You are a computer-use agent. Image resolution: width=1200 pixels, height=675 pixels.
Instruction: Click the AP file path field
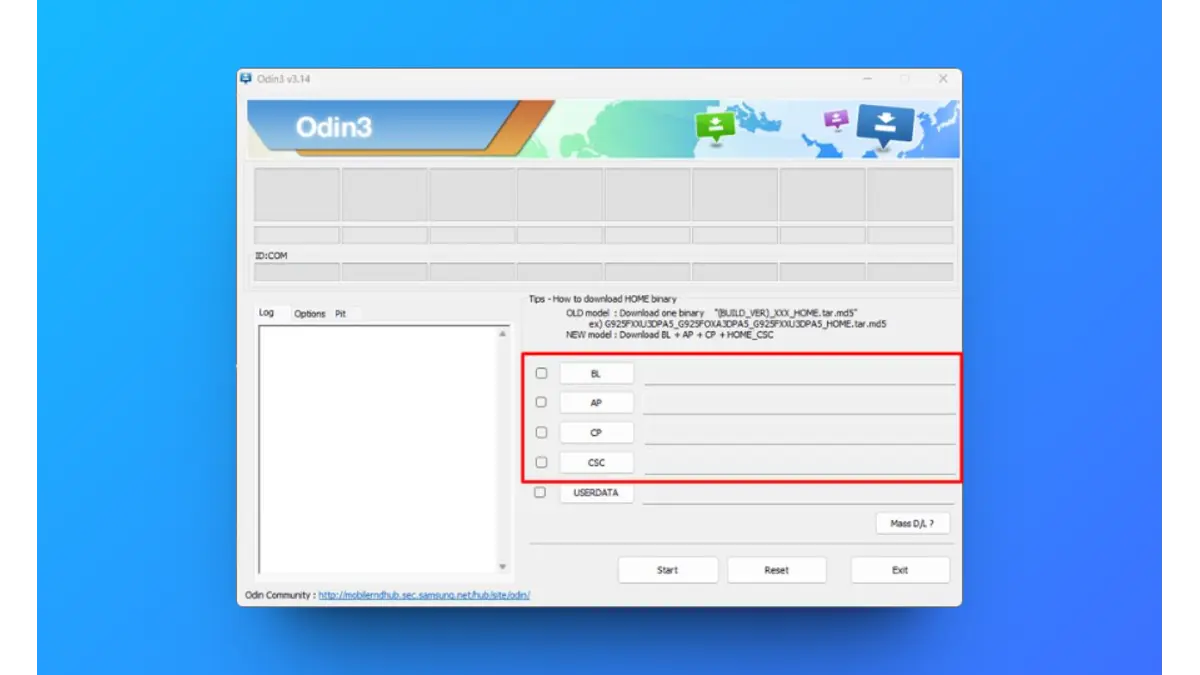[x=799, y=403]
